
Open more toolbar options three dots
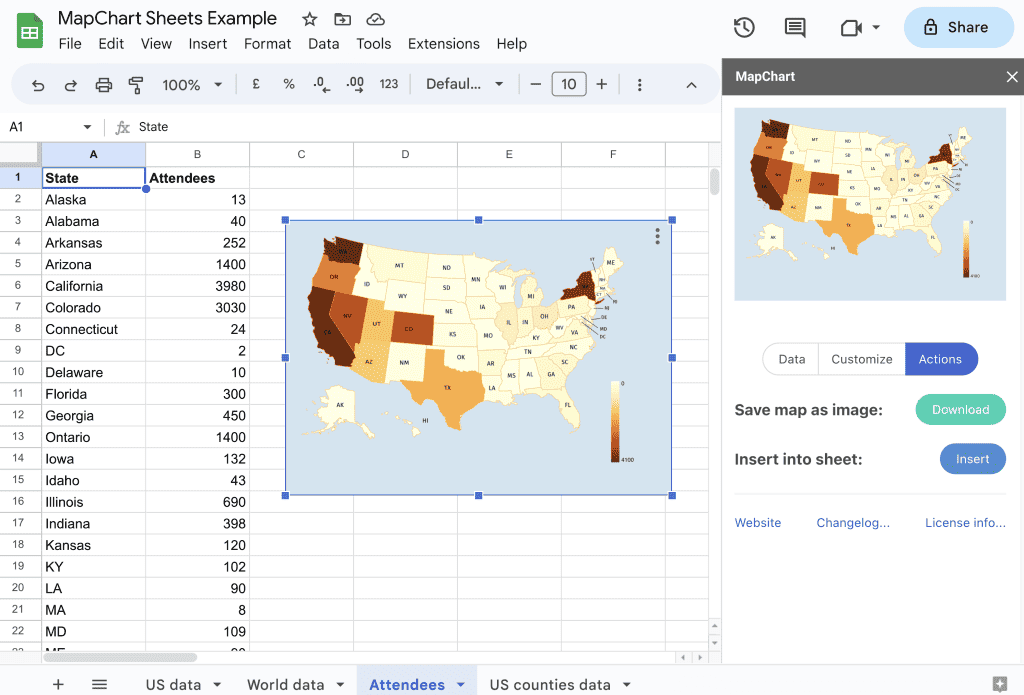click(639, 85)
